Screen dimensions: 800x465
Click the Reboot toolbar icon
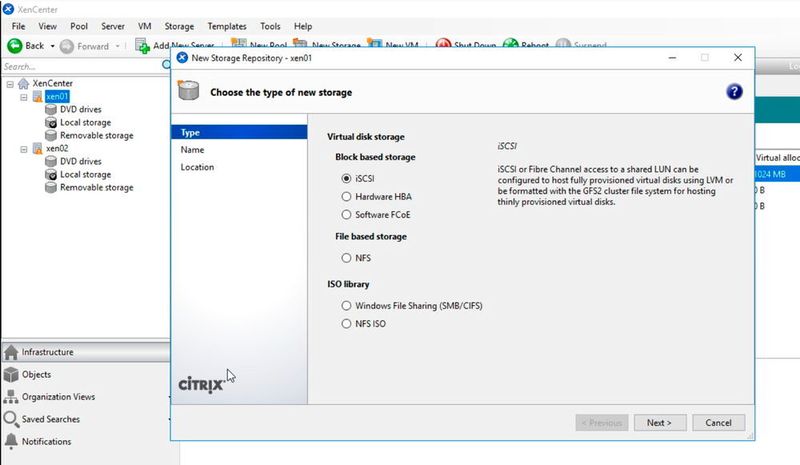coord(510,45)
